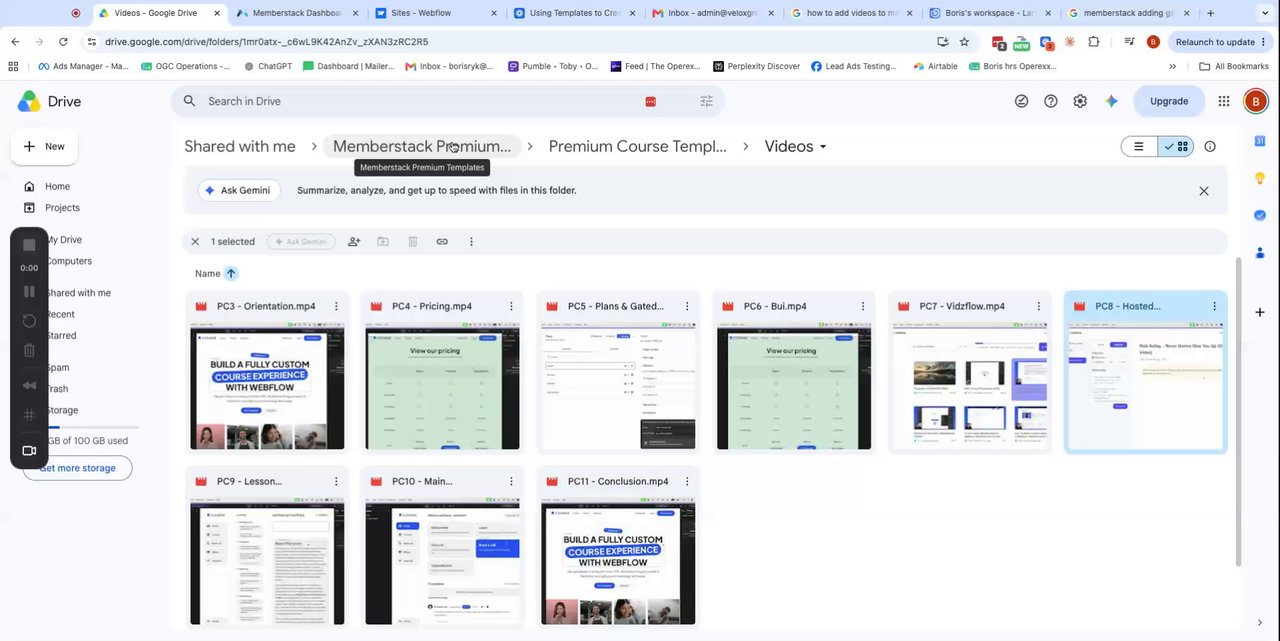Open Projects in Drive sidebar
This screenshot has height=641, width=1280.
[62, 208]
